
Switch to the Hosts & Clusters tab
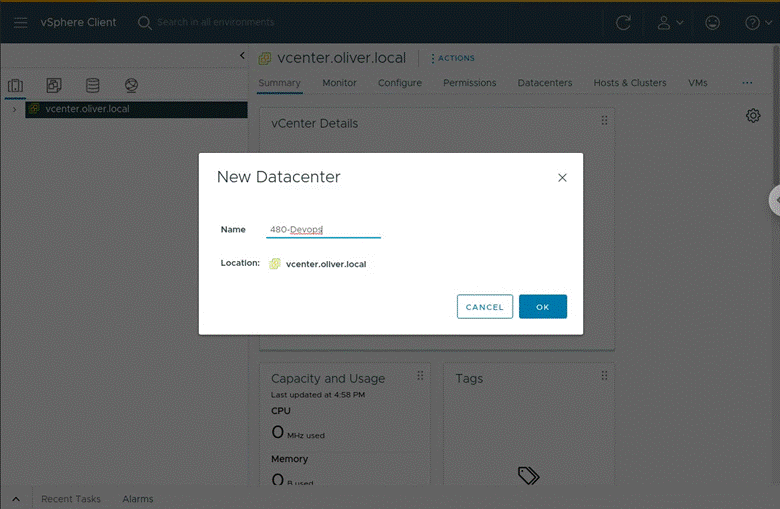click(x=630, y=83)
